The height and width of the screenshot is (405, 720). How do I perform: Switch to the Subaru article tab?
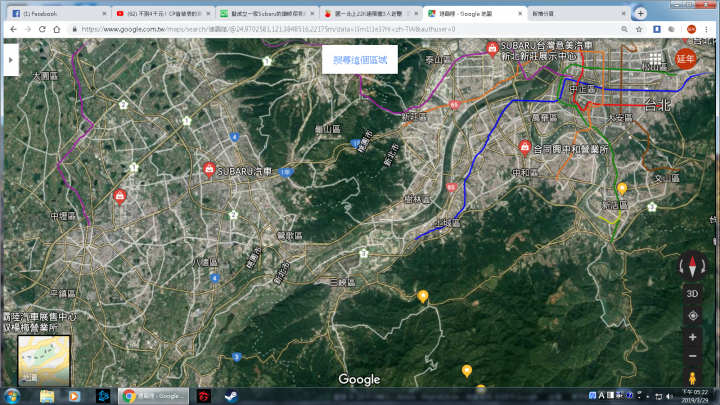click(x=266, y=14)
